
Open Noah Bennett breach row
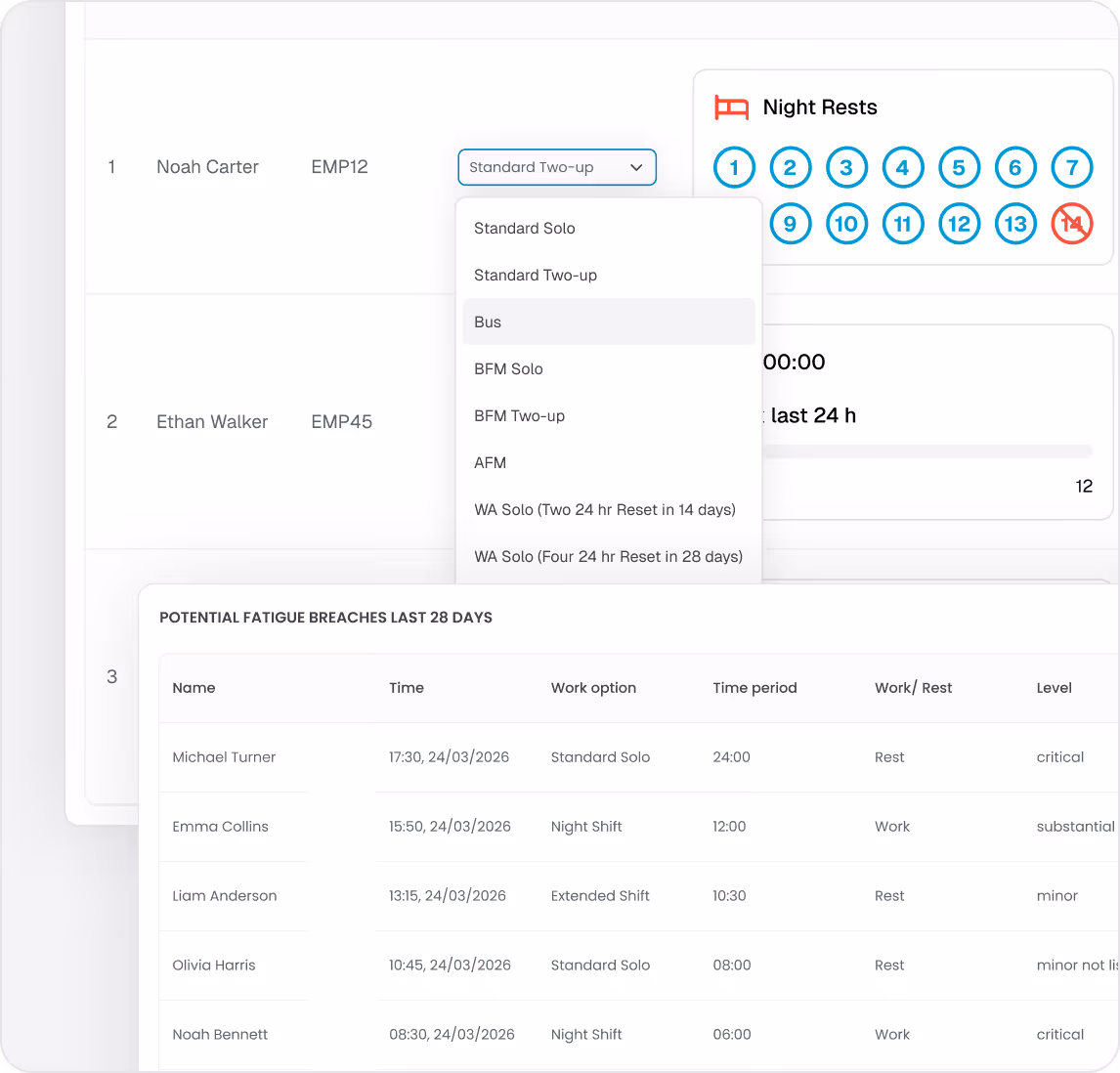pos(639,1035)
